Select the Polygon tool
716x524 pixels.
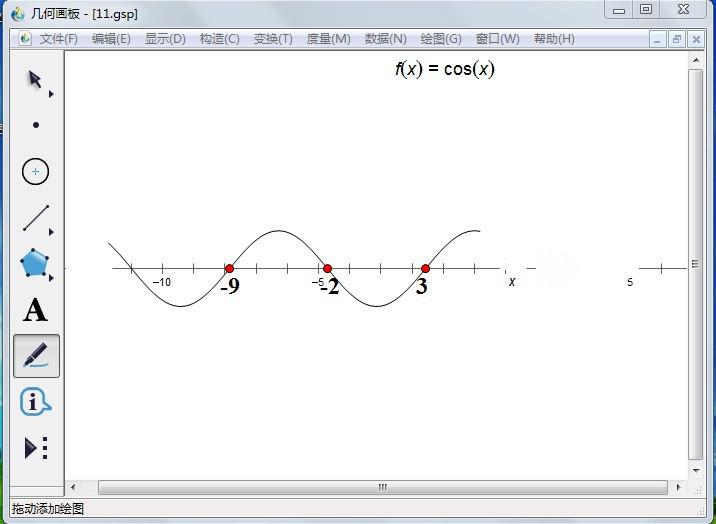tap(35, 264)
